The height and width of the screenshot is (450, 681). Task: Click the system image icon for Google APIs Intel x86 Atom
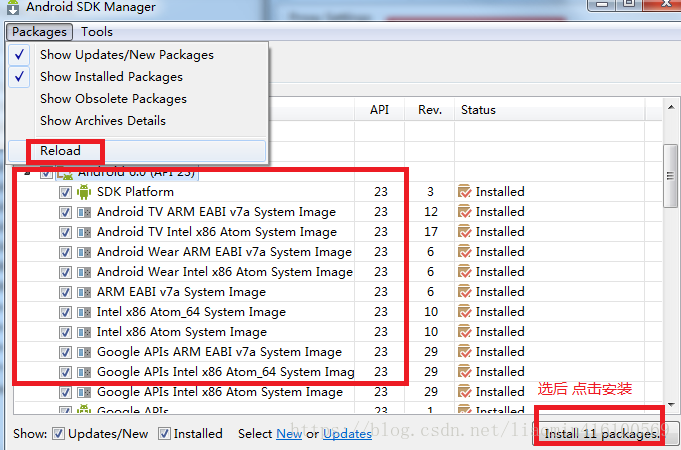[84, 392]
